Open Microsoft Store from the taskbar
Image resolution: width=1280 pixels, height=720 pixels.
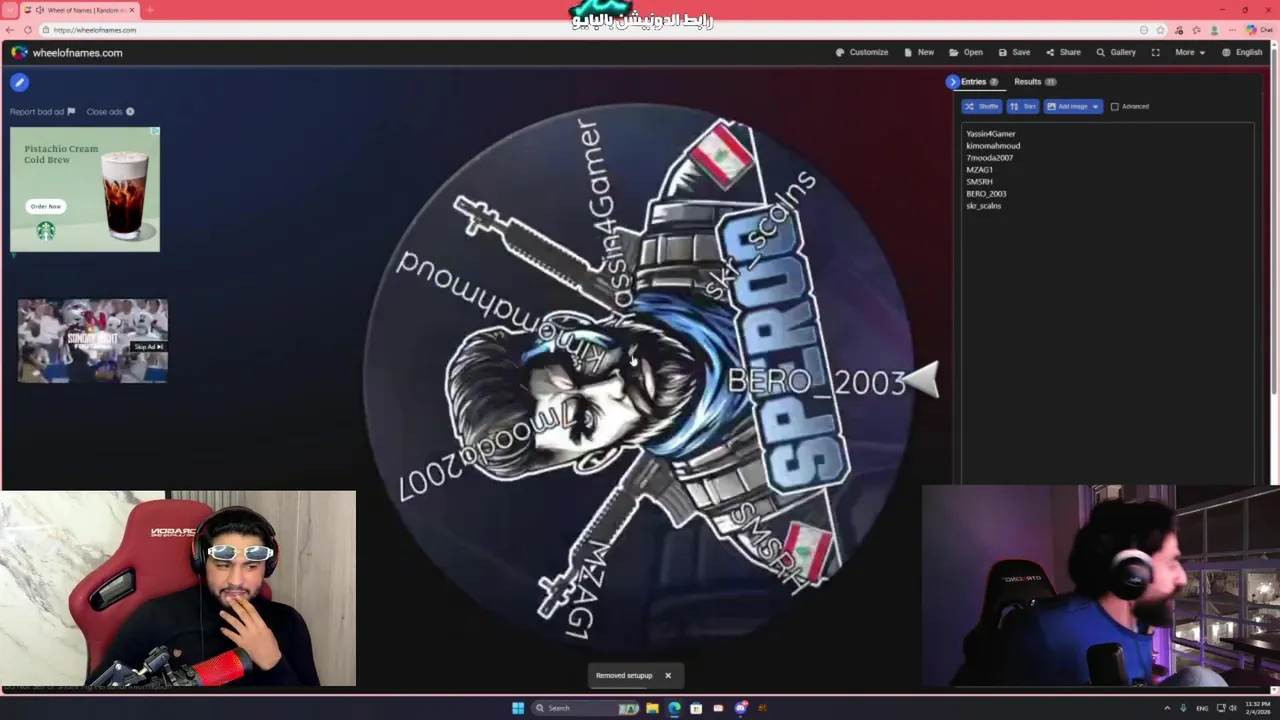pos(696,708)
